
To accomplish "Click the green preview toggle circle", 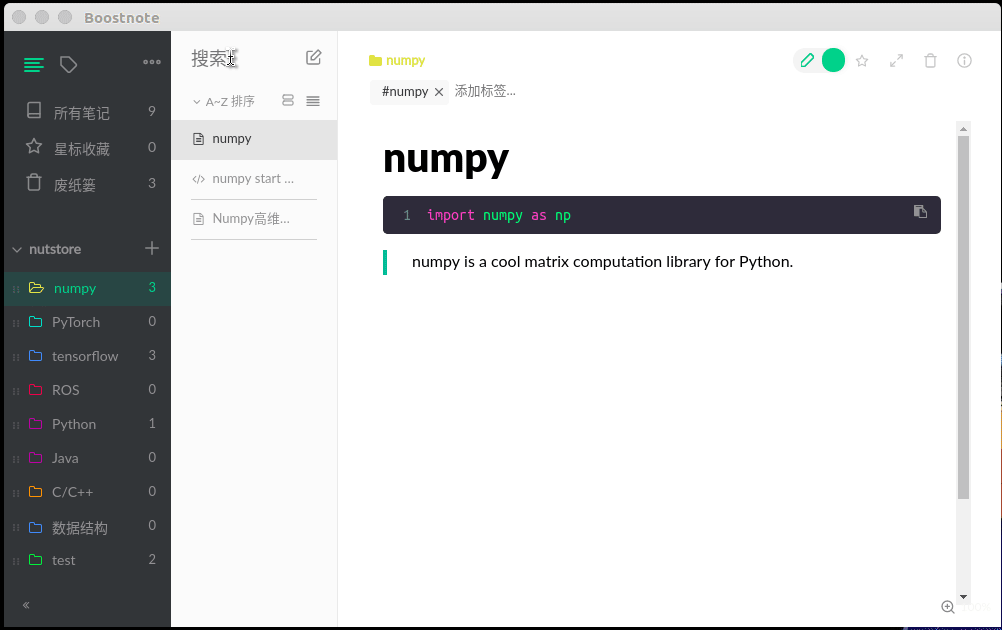I will click(x=833, y=61).
